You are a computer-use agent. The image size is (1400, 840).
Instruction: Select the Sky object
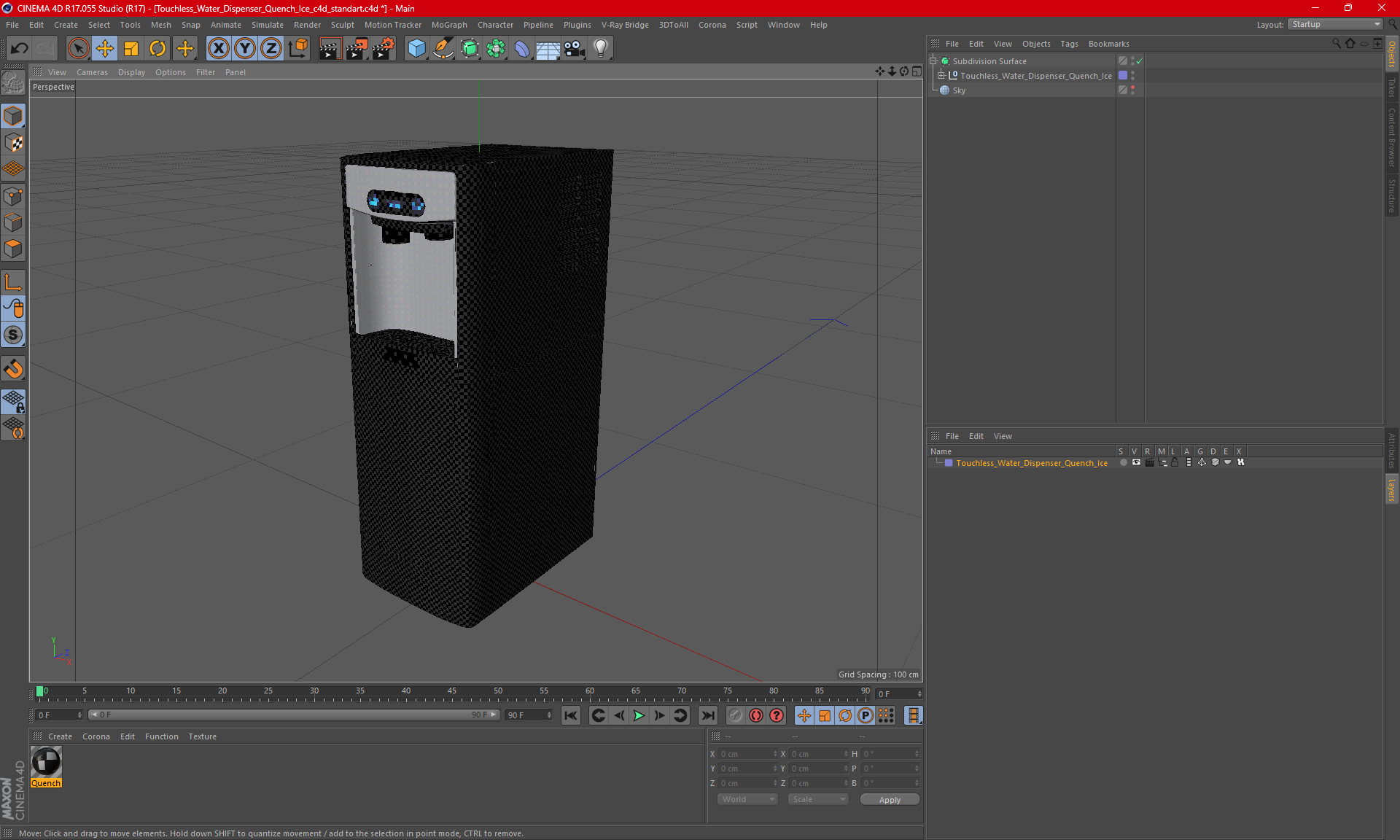tap(959, 90)
